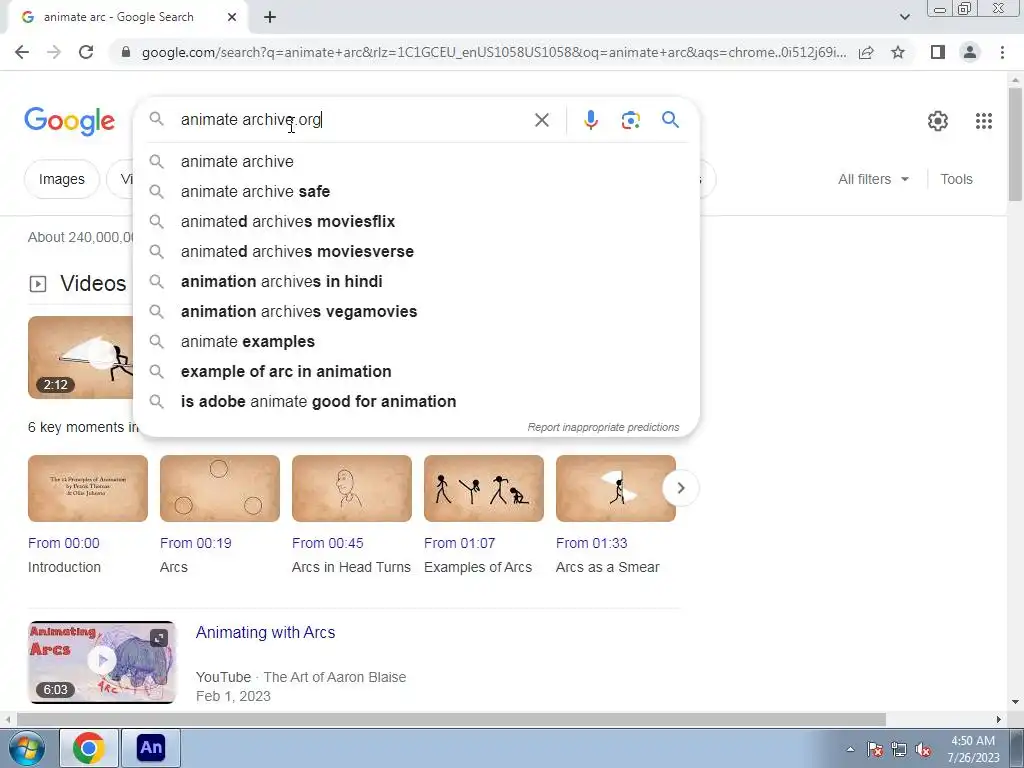This screenshot has width=1024, height=768.
Task: Select 'animation archives in hindi' suggestion
Action: click(416, 281)
